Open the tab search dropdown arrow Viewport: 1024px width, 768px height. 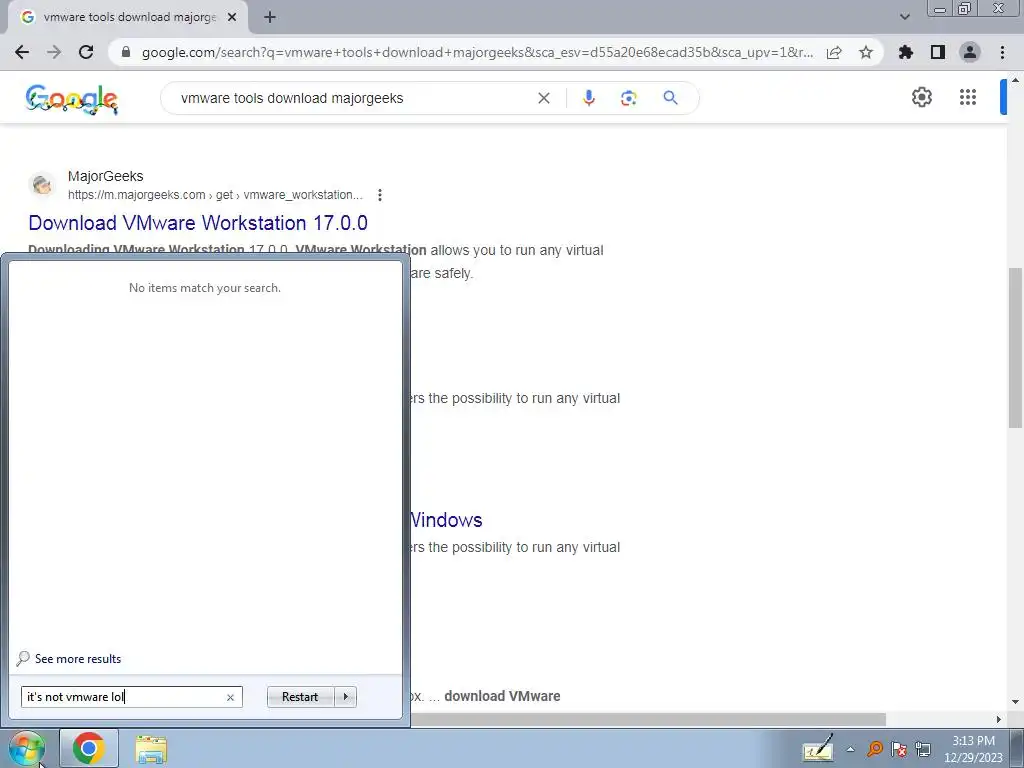pyautogui.click(x=904, y=17)
